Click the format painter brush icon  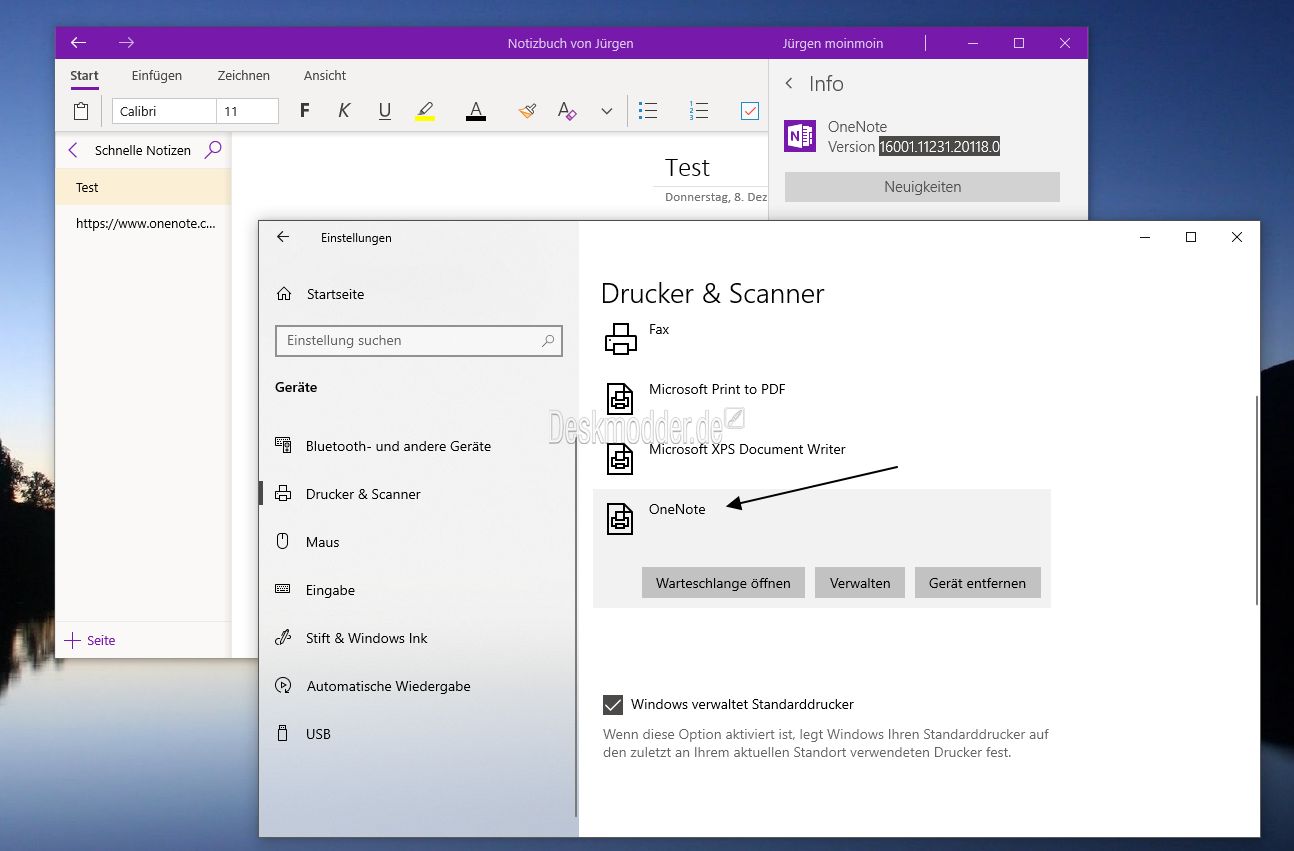click(x=528, y=111)
